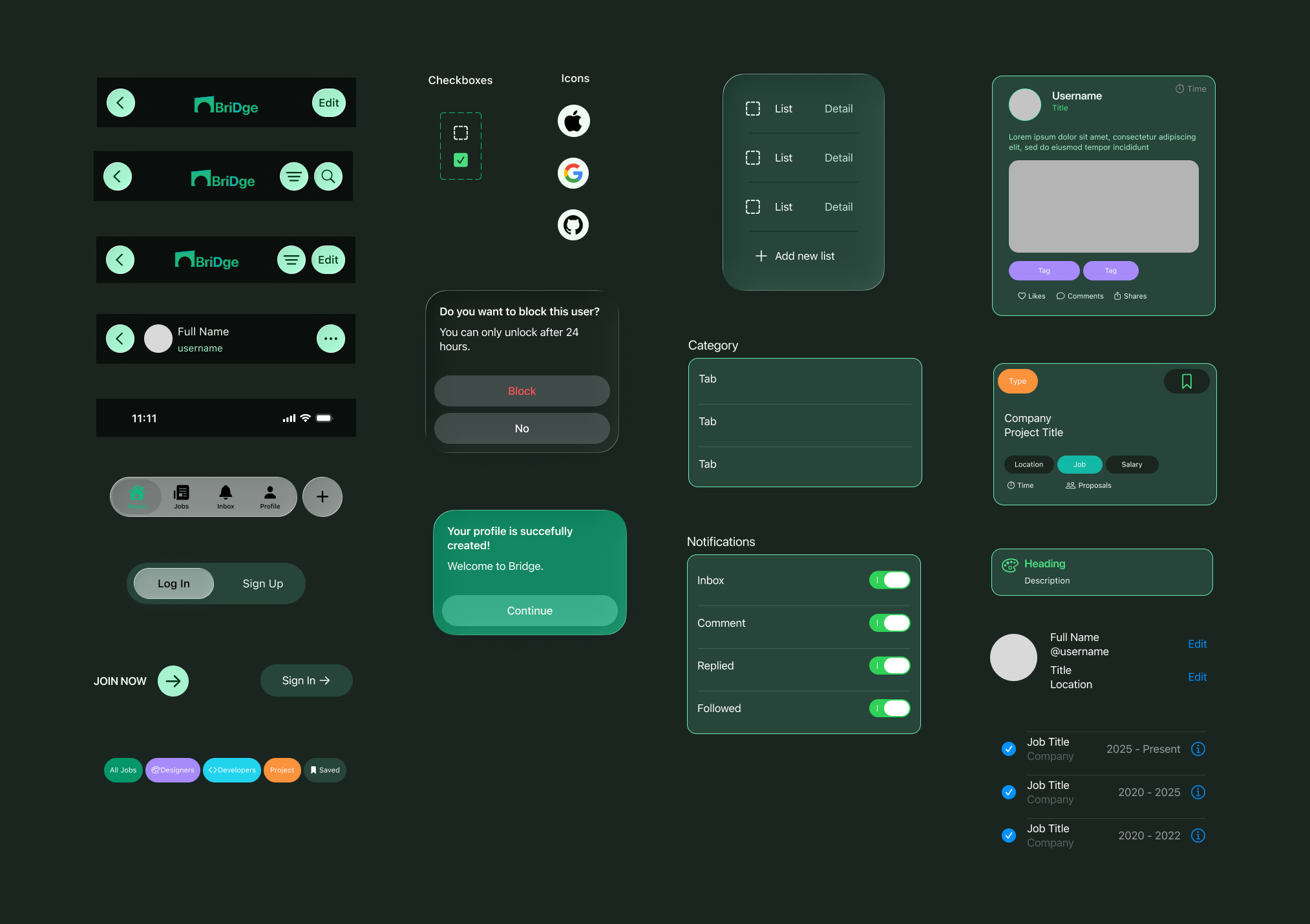Click the info icon next to 2025 - Present

tap(1198, 749)
